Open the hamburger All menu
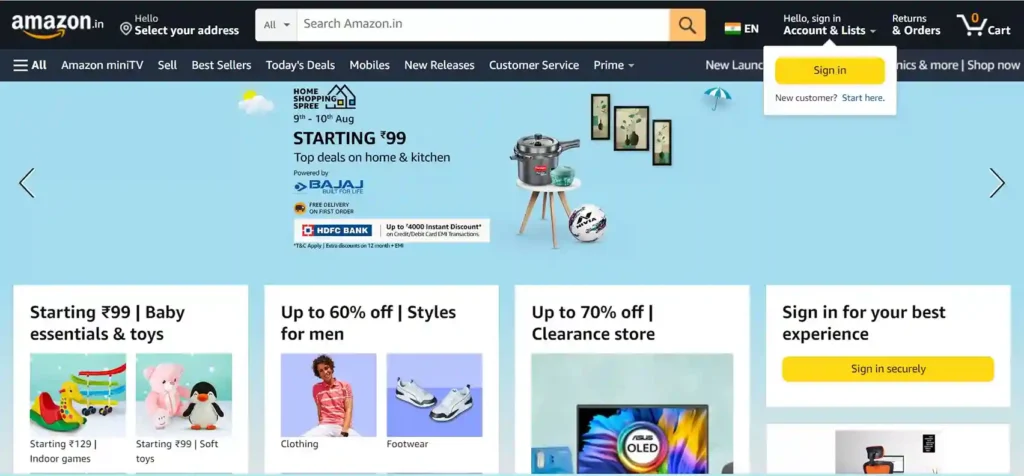The width and height of the screenshot is (1024, 476). pos(30,65)
